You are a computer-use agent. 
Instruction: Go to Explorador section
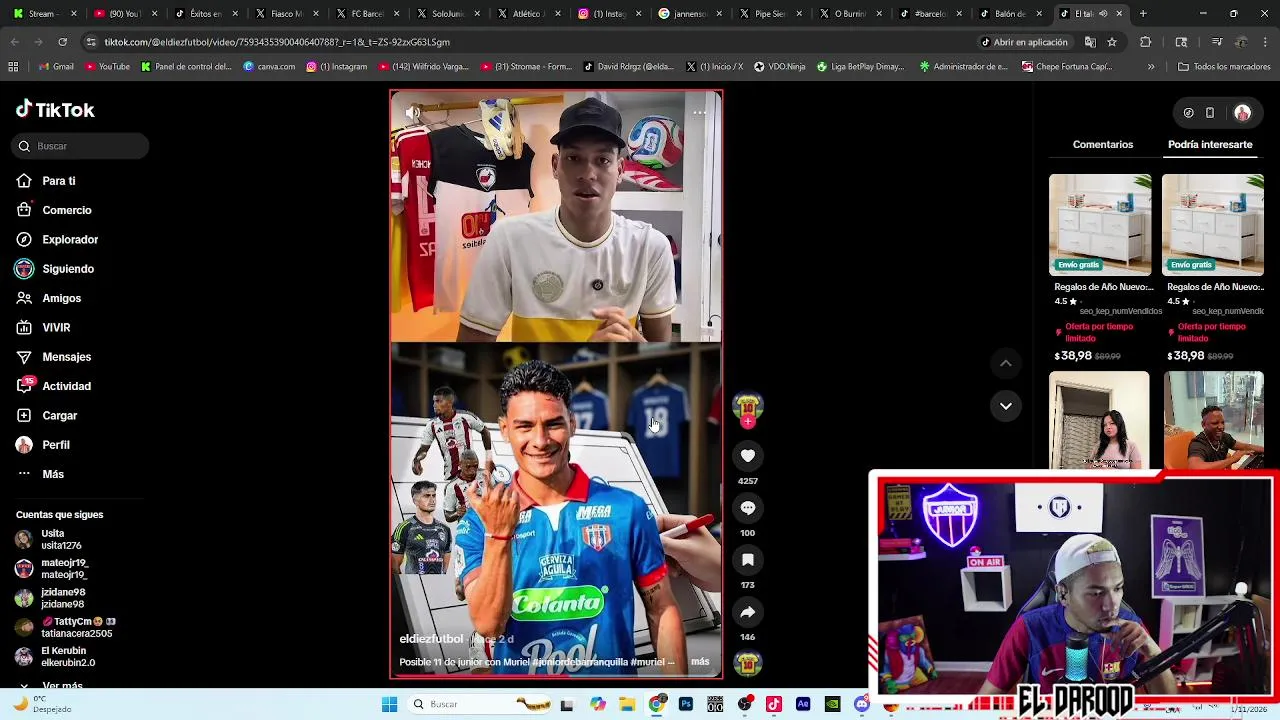pos(57,240)
